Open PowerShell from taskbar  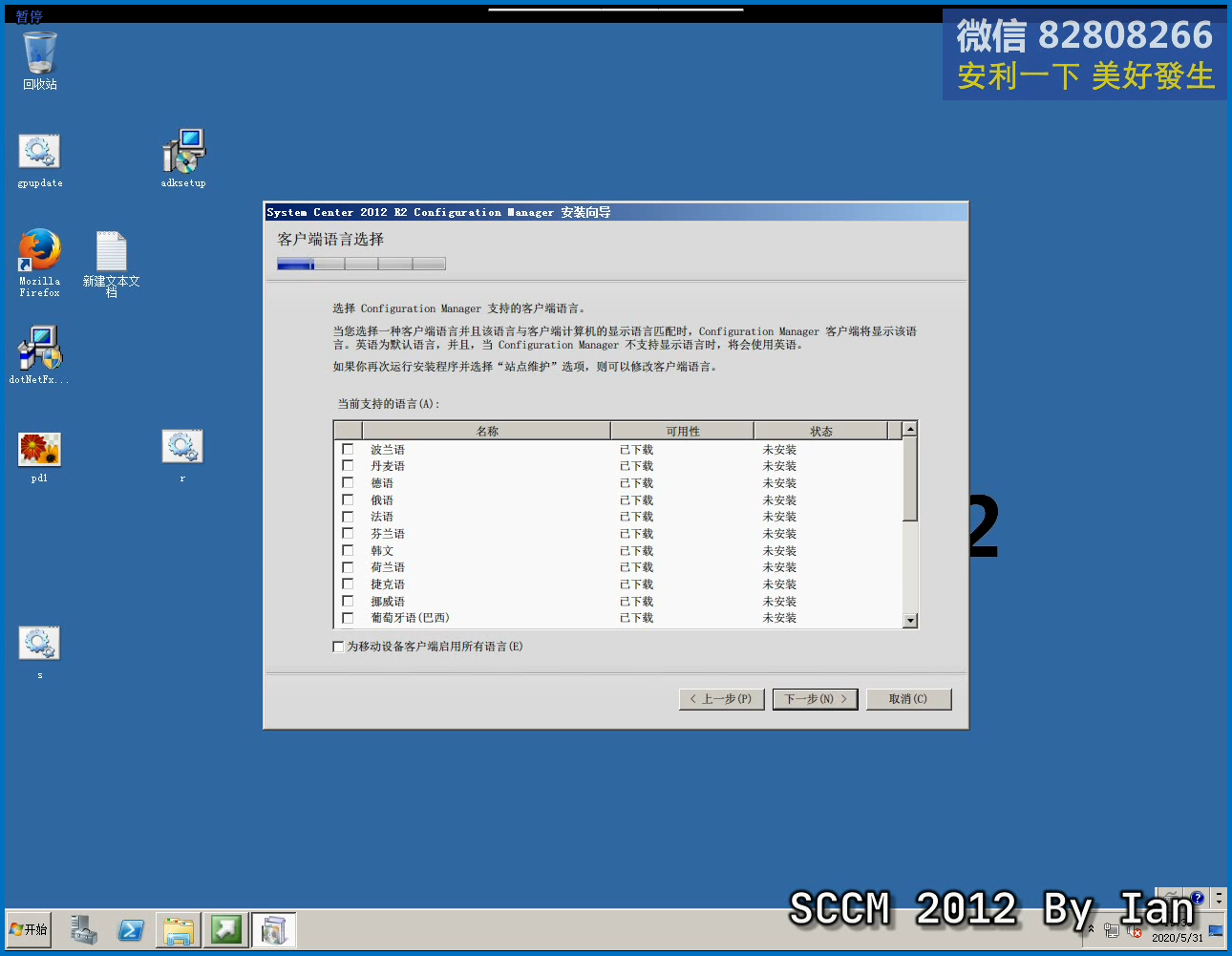[x=131, y=929]
